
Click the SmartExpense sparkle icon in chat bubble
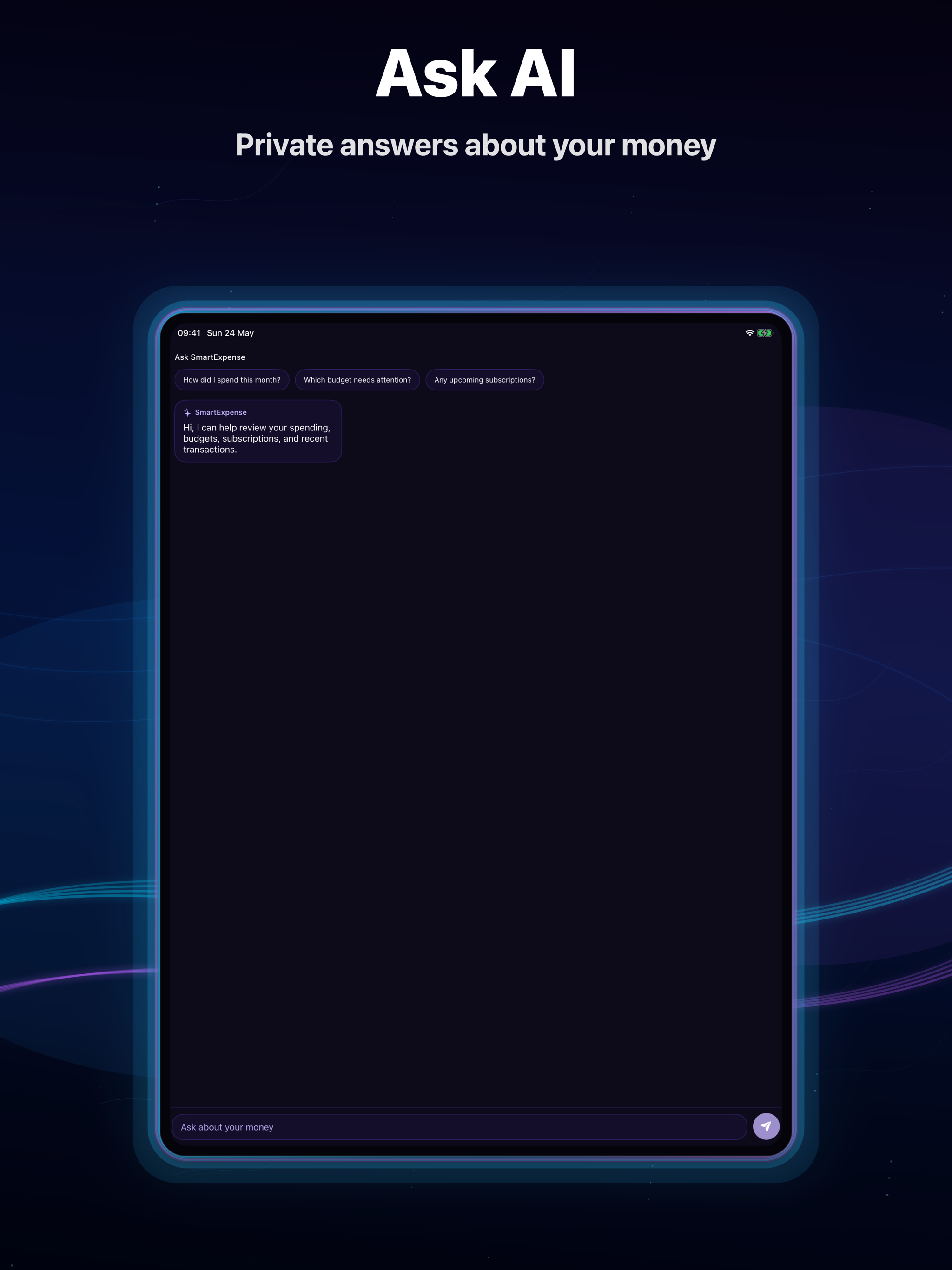(187, 412)
